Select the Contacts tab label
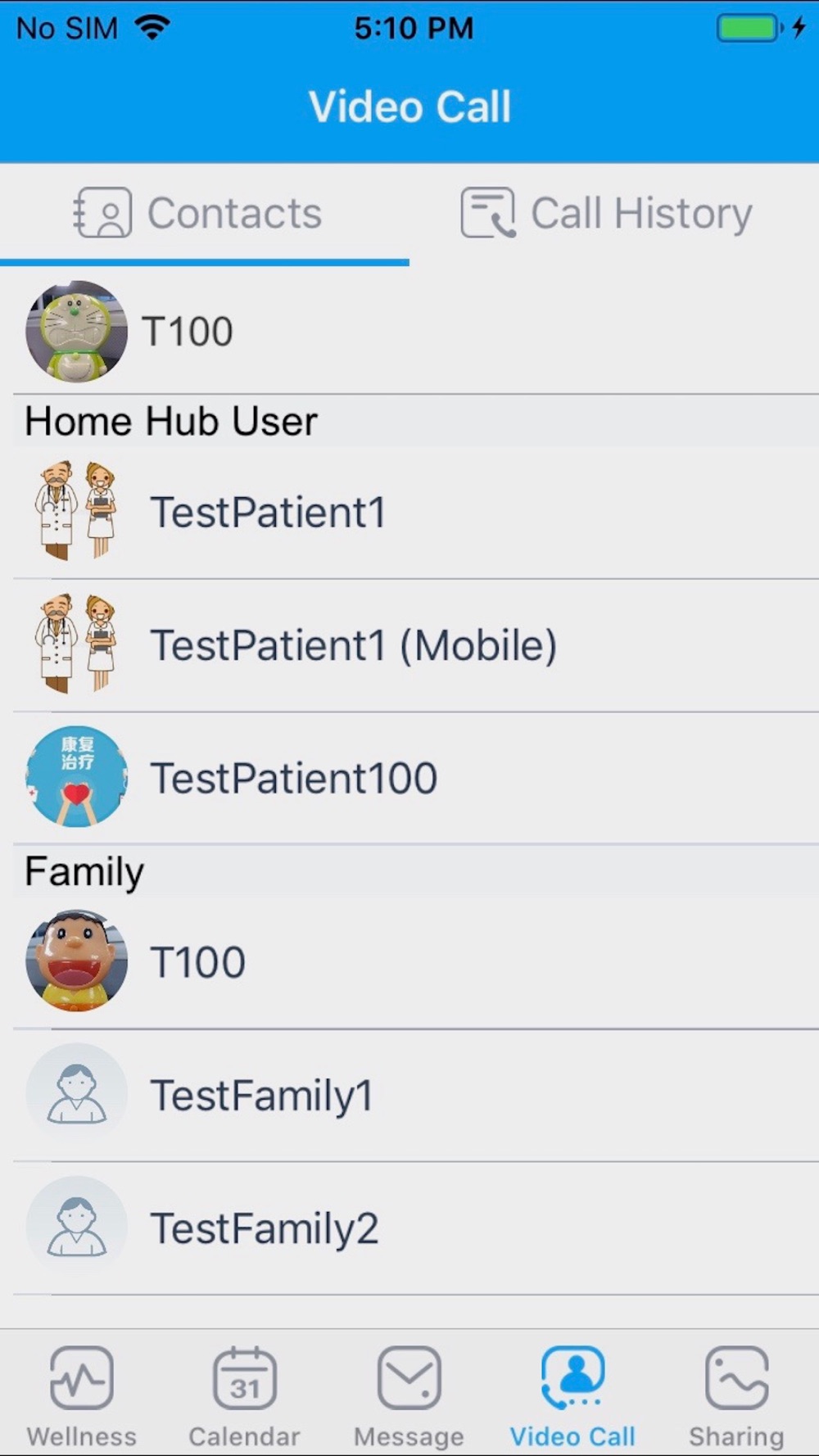Viewport: 819px width, 1456px height. (x=234, y=214)
